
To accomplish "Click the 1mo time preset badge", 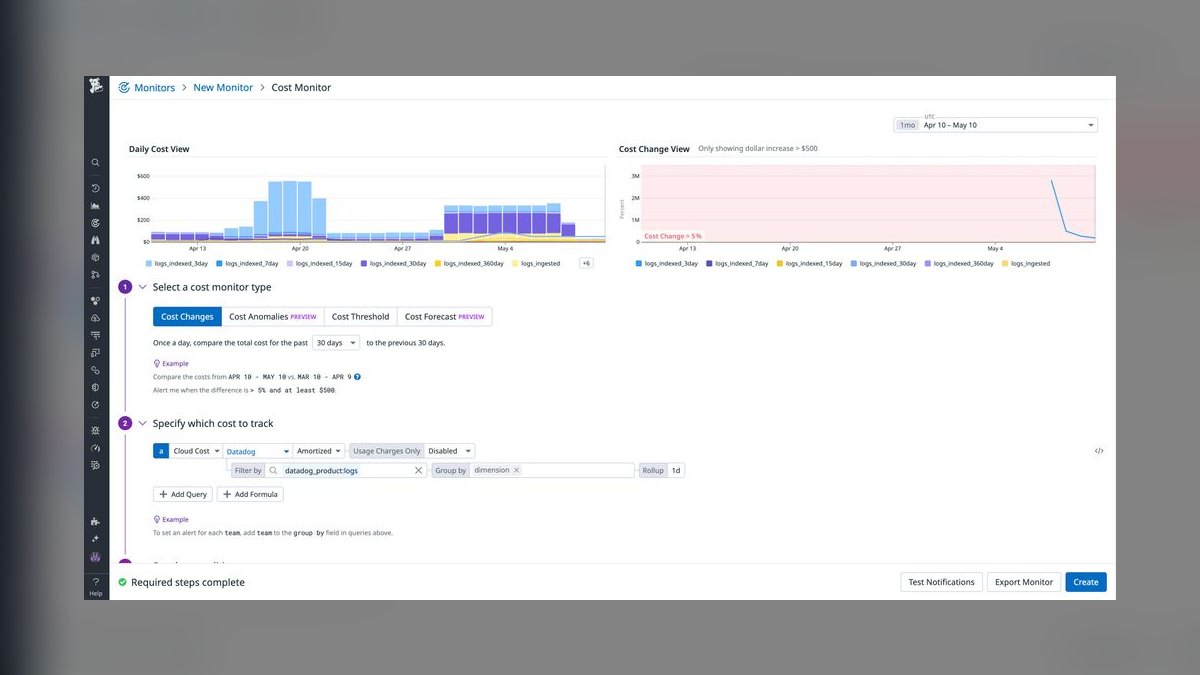I will tap(907, 125).
